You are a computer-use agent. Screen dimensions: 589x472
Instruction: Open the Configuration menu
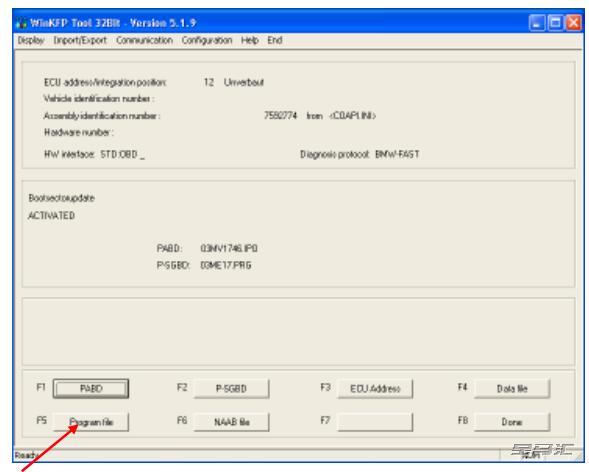click(x=207, y=40)
